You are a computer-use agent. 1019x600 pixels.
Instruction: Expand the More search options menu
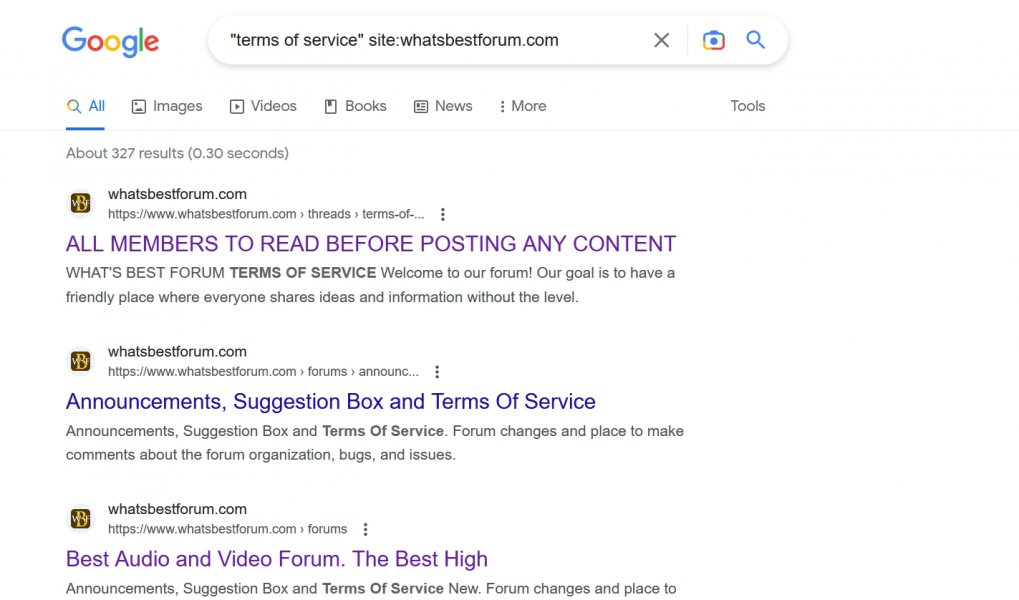[522, 106]
